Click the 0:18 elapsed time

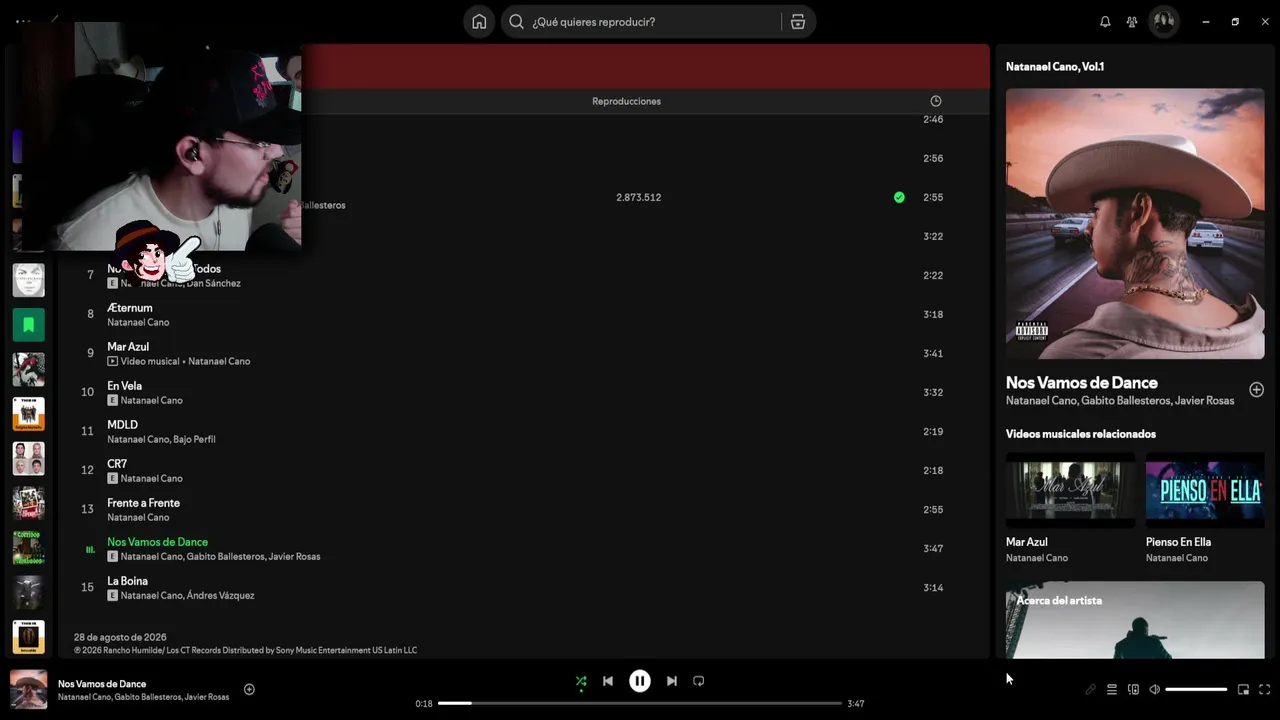424,704
